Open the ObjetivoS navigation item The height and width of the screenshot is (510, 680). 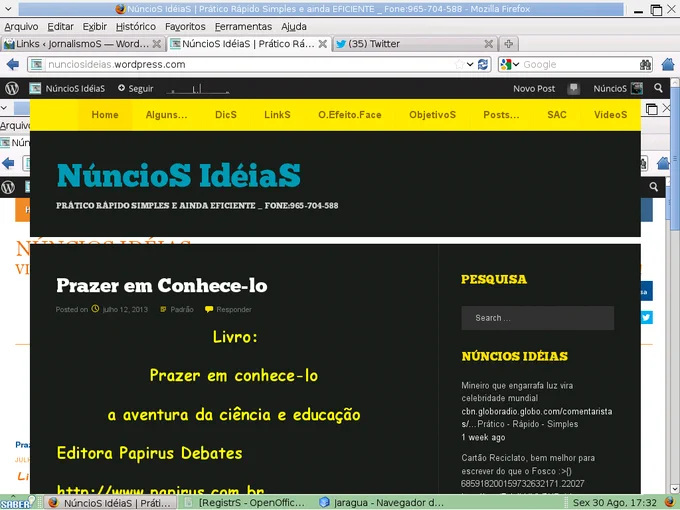pos(432,115)
